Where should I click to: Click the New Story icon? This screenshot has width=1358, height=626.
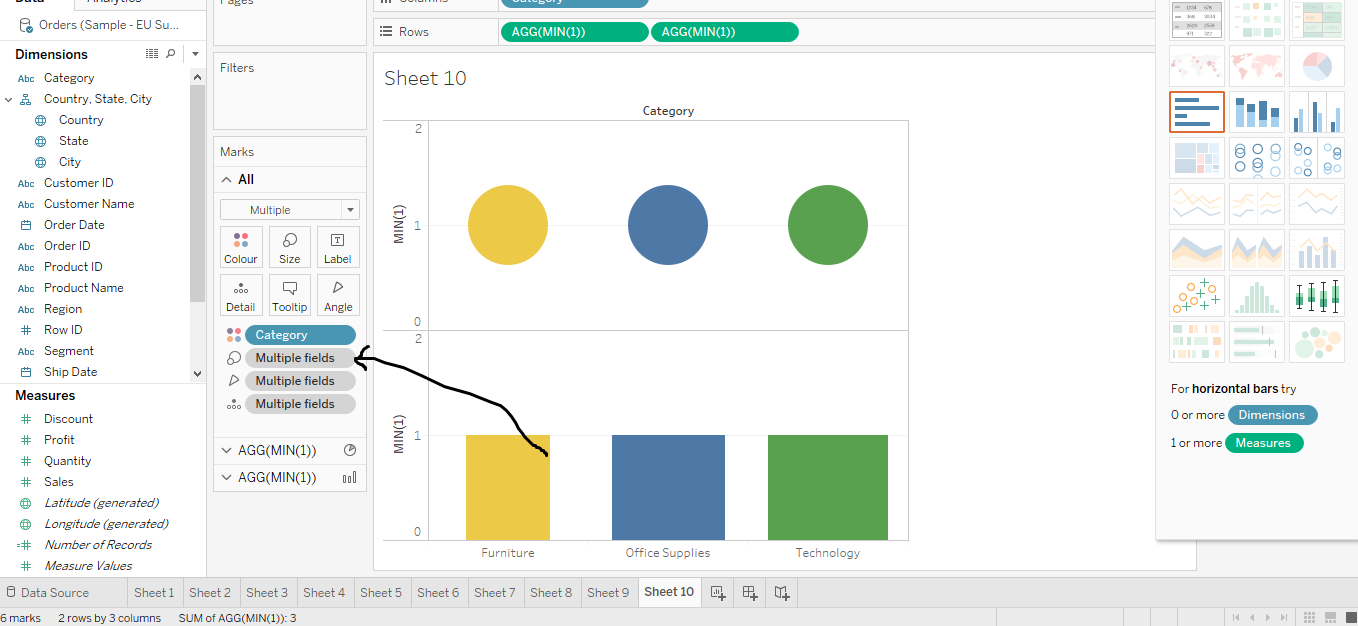tap(782, 592)
